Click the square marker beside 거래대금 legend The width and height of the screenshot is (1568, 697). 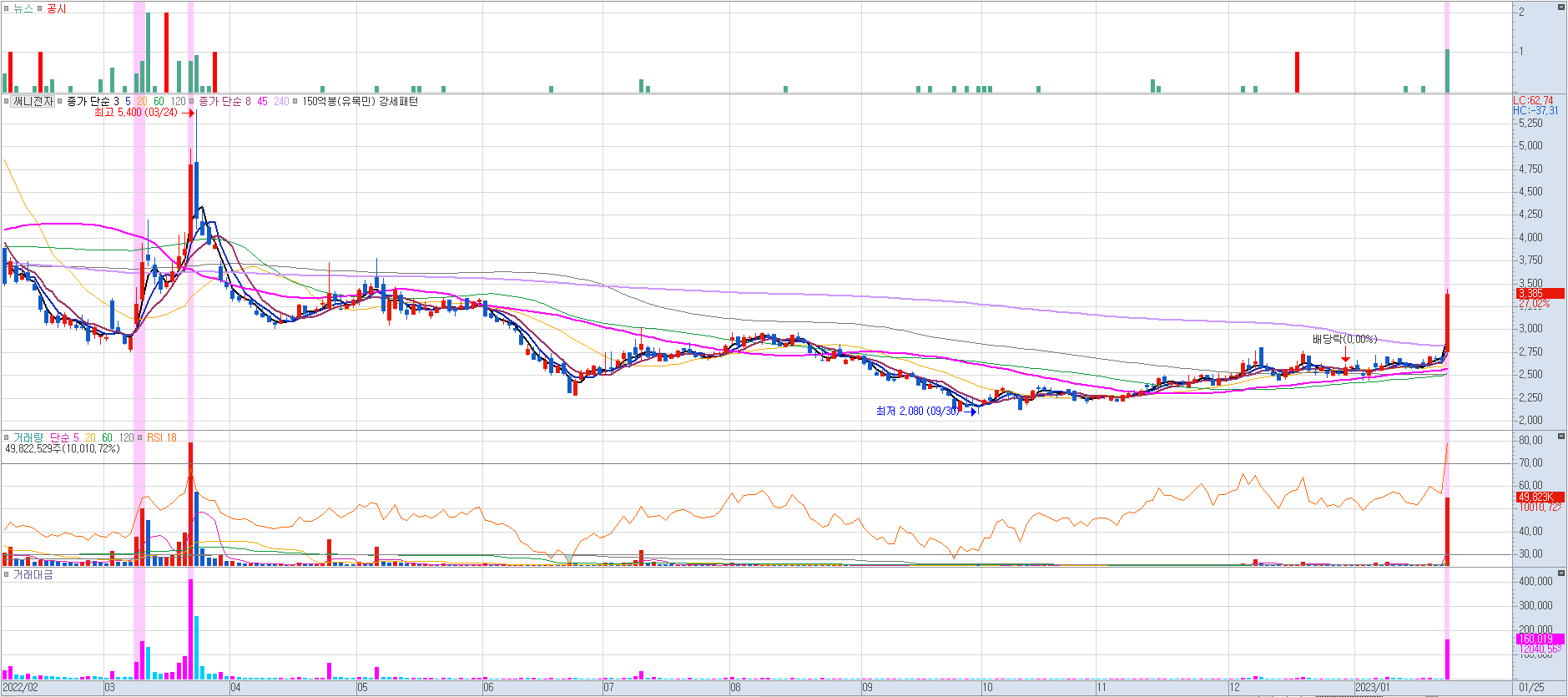click(x=7, y=574)
